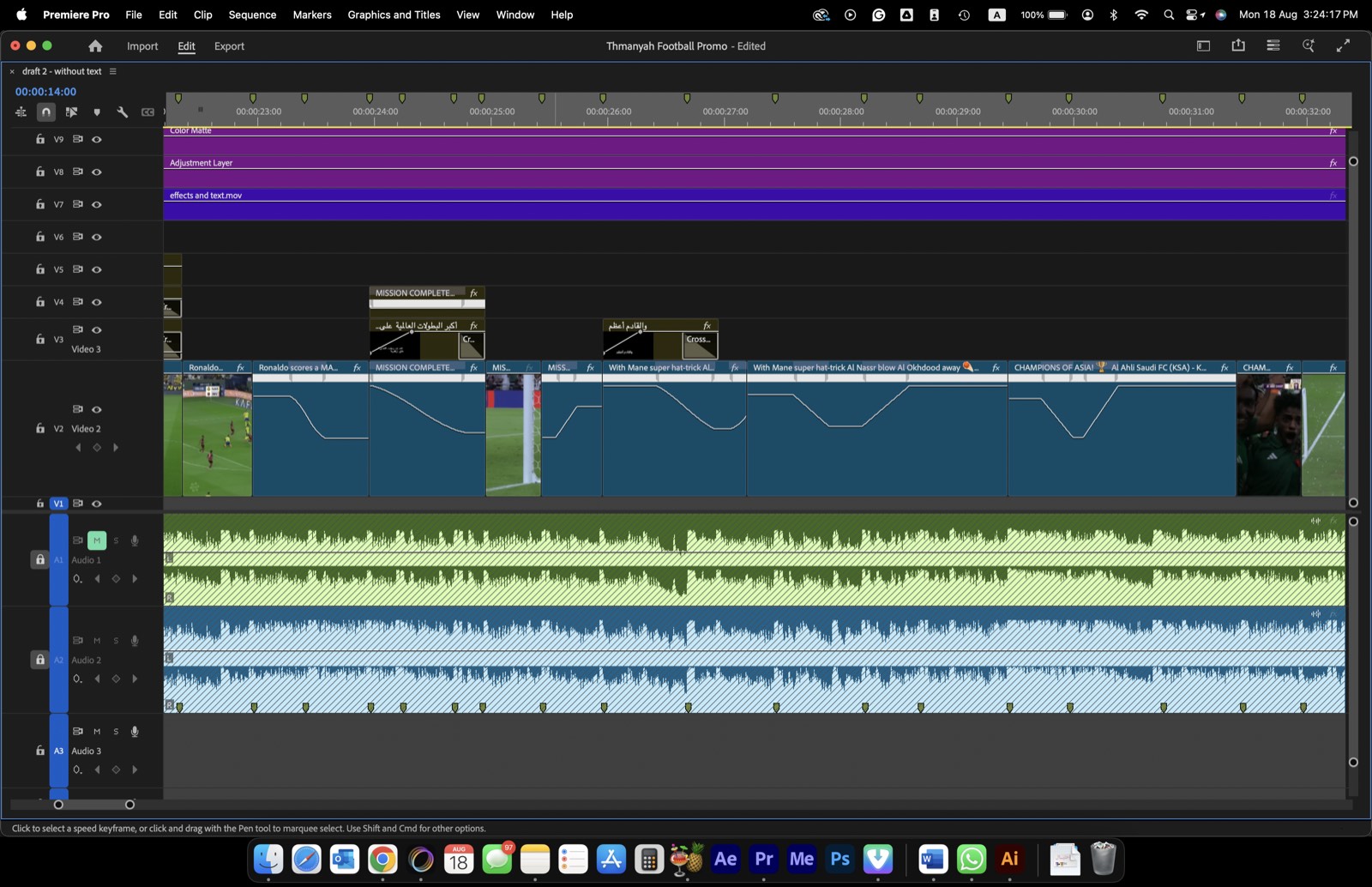The width and height of the screenshot is (1372, 887).
Task: Go to next keyframe on Video 2
Action: click(116, 448)
